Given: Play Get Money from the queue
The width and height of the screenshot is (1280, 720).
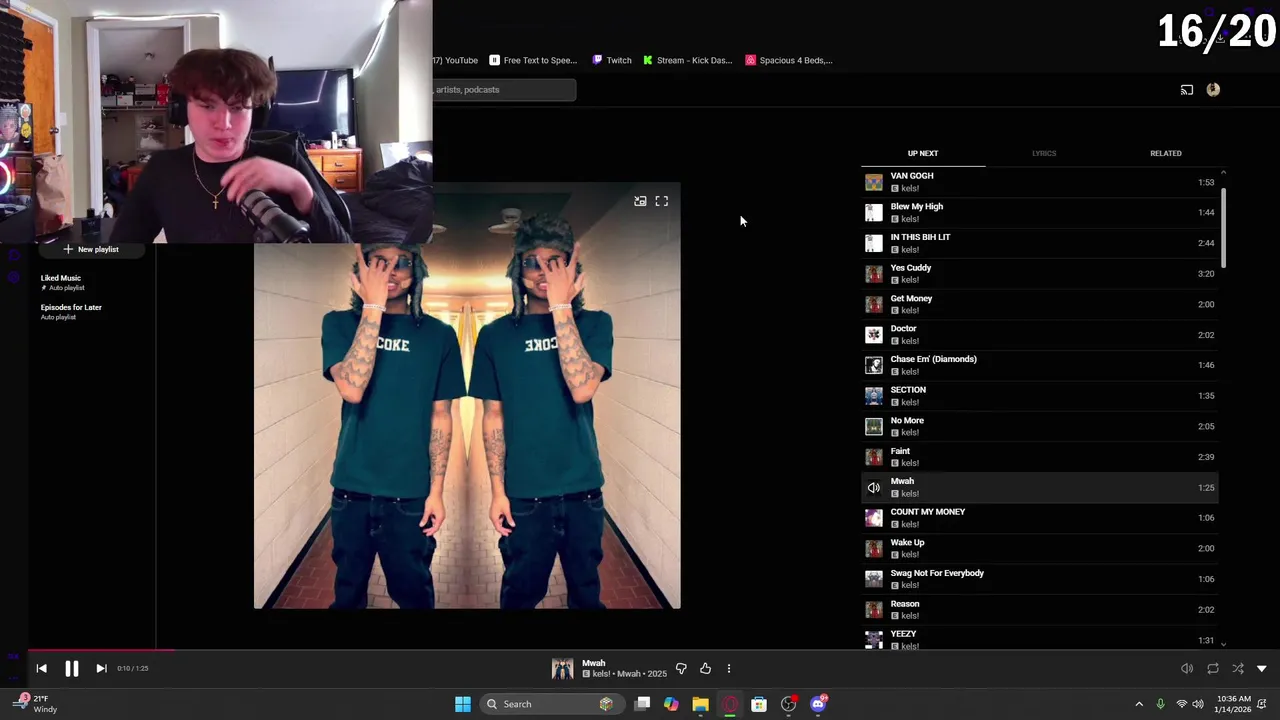Looking at the screenshot, I should pyautogui.click(x=1040, y=304).
